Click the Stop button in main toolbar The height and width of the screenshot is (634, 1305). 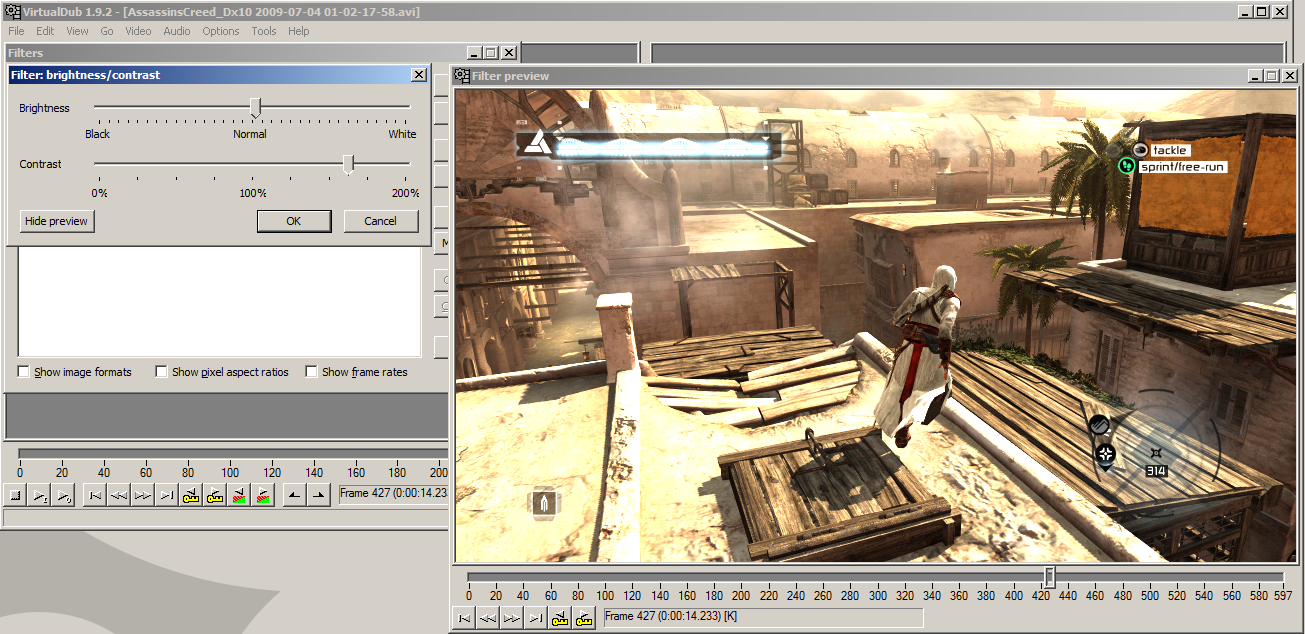(16, 495)
